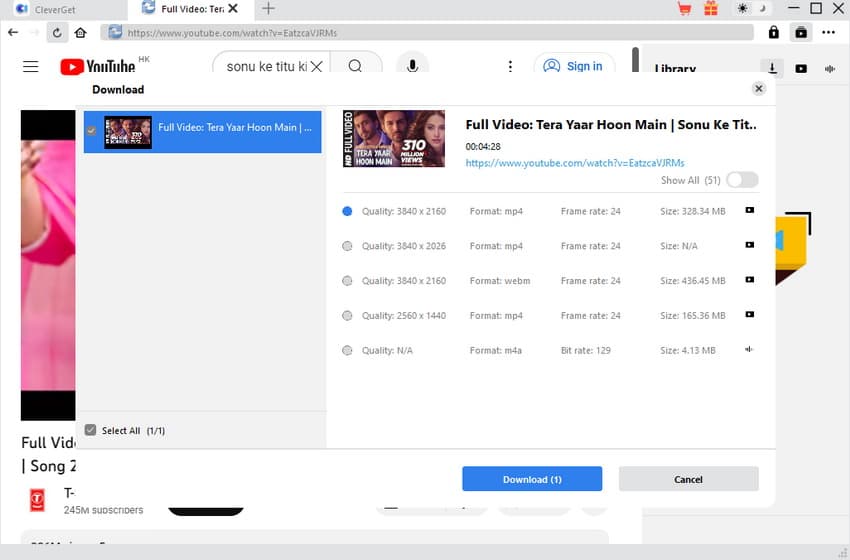Screen dimensions: 850x560
Task: Enable the Show All toggle
Action: 742,180
